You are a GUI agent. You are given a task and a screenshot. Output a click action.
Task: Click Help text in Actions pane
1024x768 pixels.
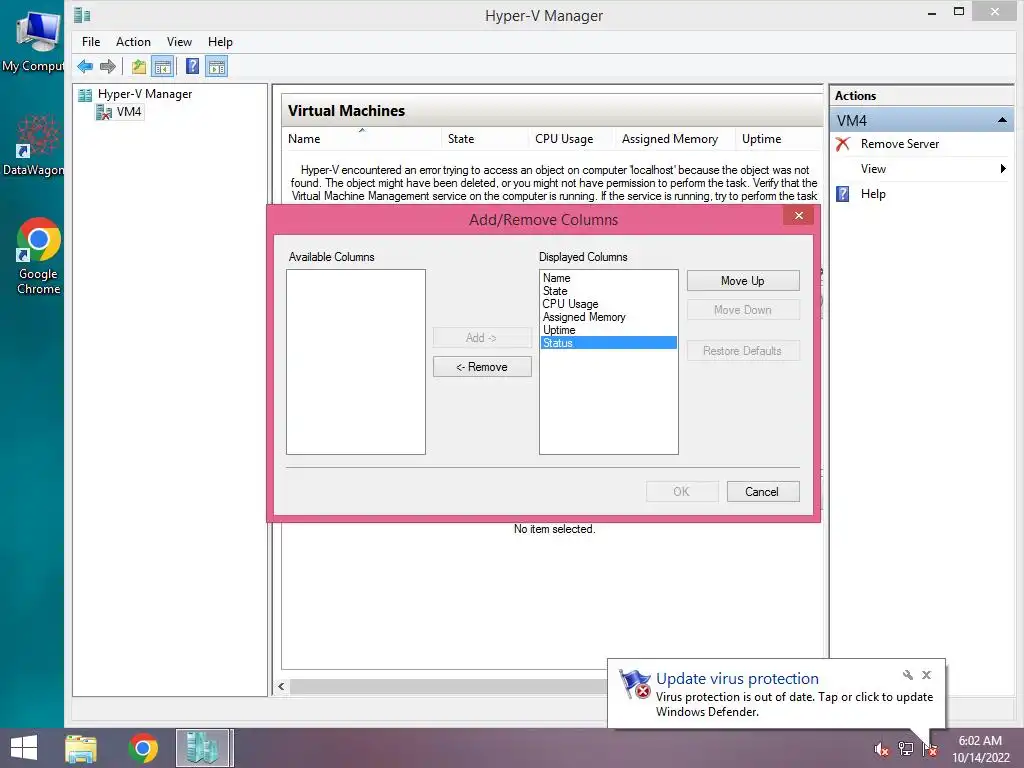pos(873,194)
